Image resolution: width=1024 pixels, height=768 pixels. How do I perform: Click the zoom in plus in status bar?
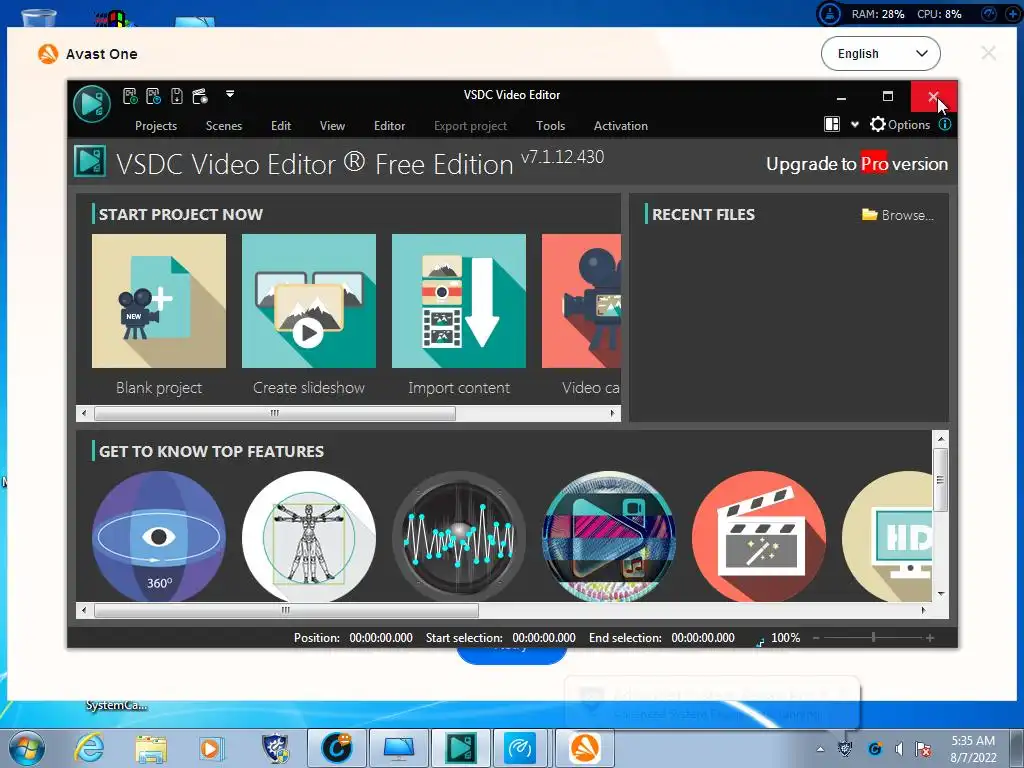(930, 638)
